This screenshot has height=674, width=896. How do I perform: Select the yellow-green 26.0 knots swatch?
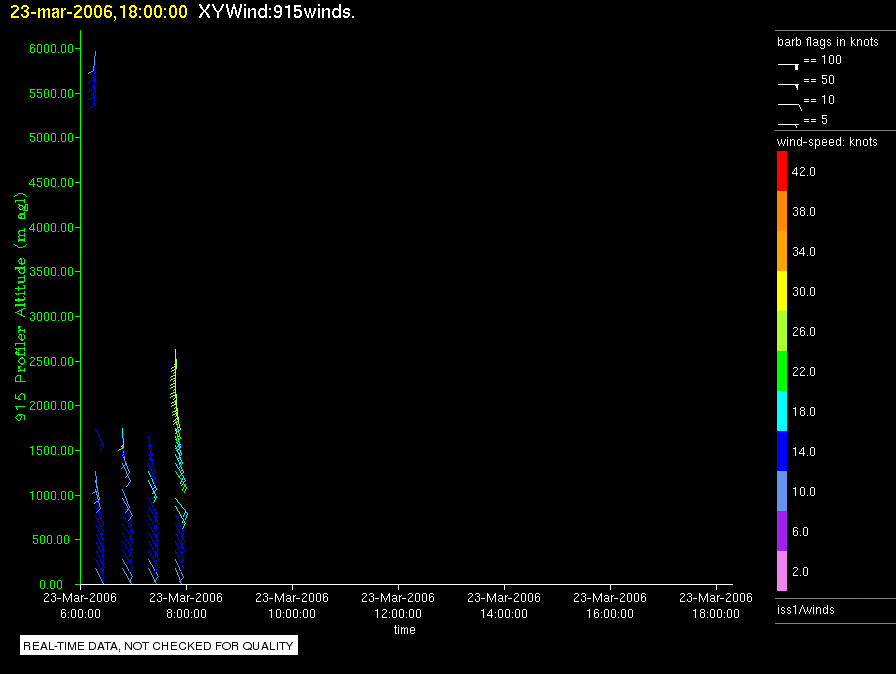pos(782,331)
